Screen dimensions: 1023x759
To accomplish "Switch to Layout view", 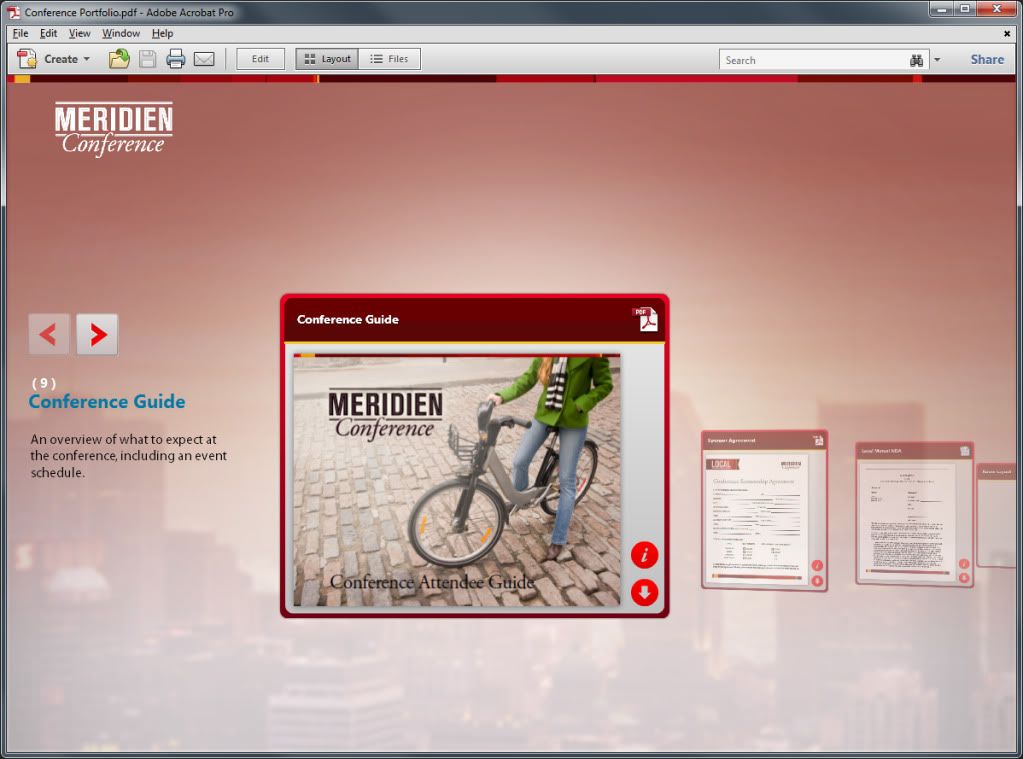I will [327, 59].
